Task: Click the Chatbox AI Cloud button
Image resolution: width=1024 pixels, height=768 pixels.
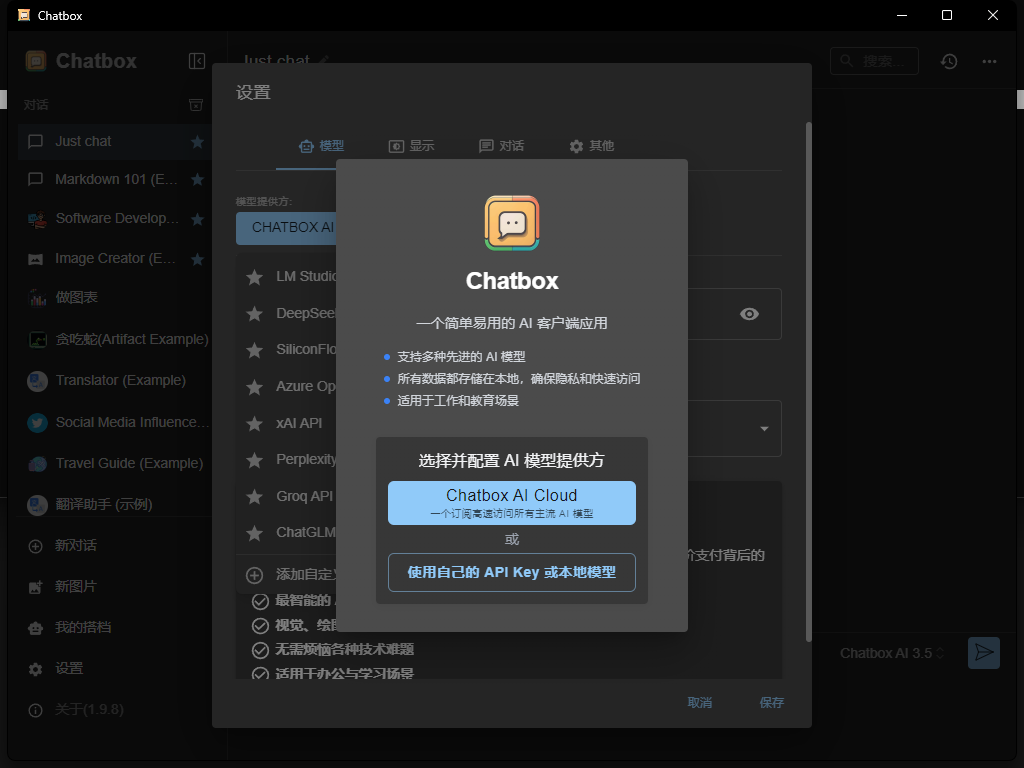Action: click(511, 503)
